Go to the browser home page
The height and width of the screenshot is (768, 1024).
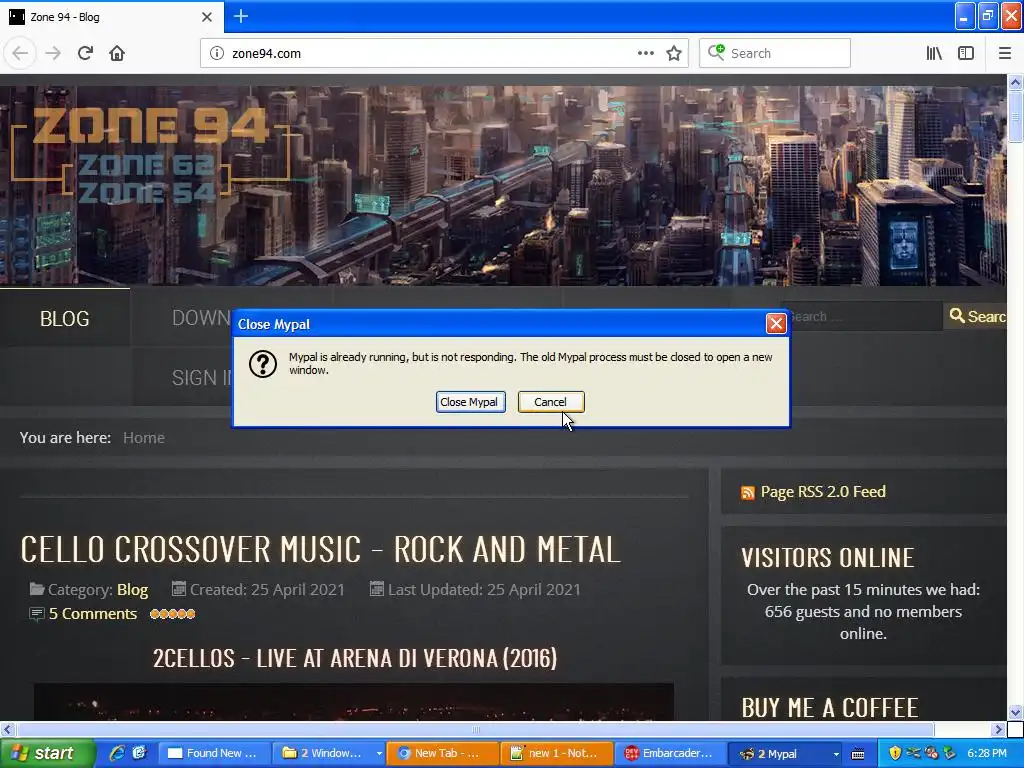point(117,53)
